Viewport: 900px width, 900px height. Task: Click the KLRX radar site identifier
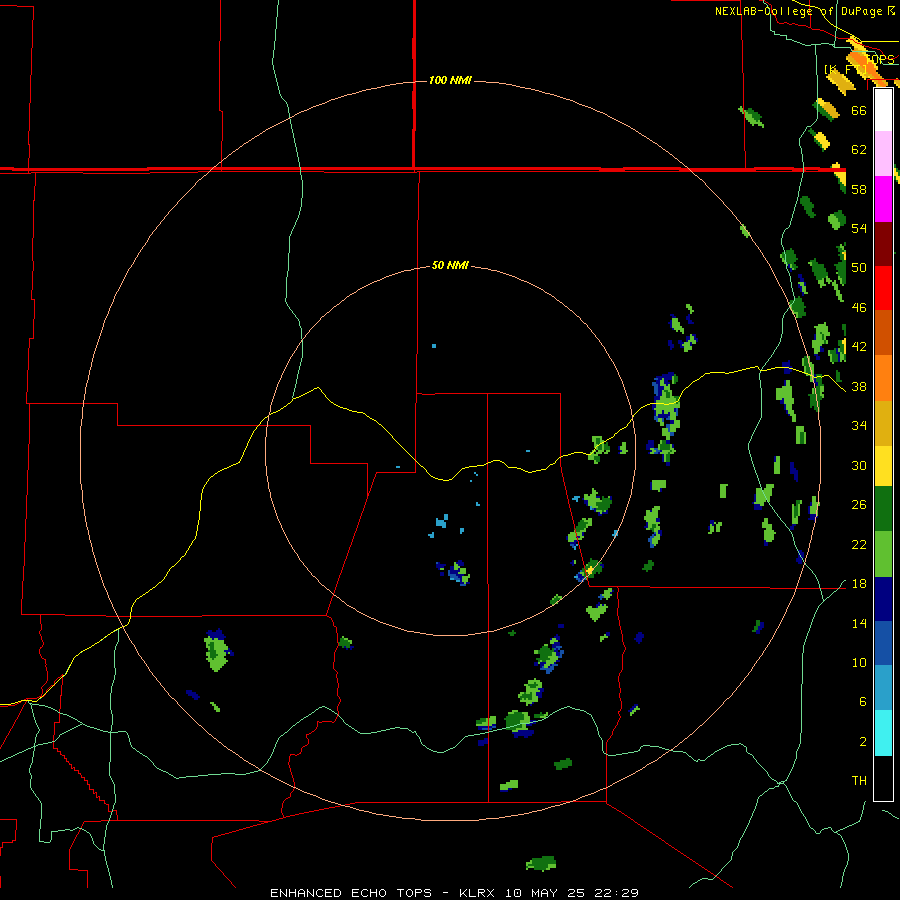pyautogui.click(x=479, y=893)
